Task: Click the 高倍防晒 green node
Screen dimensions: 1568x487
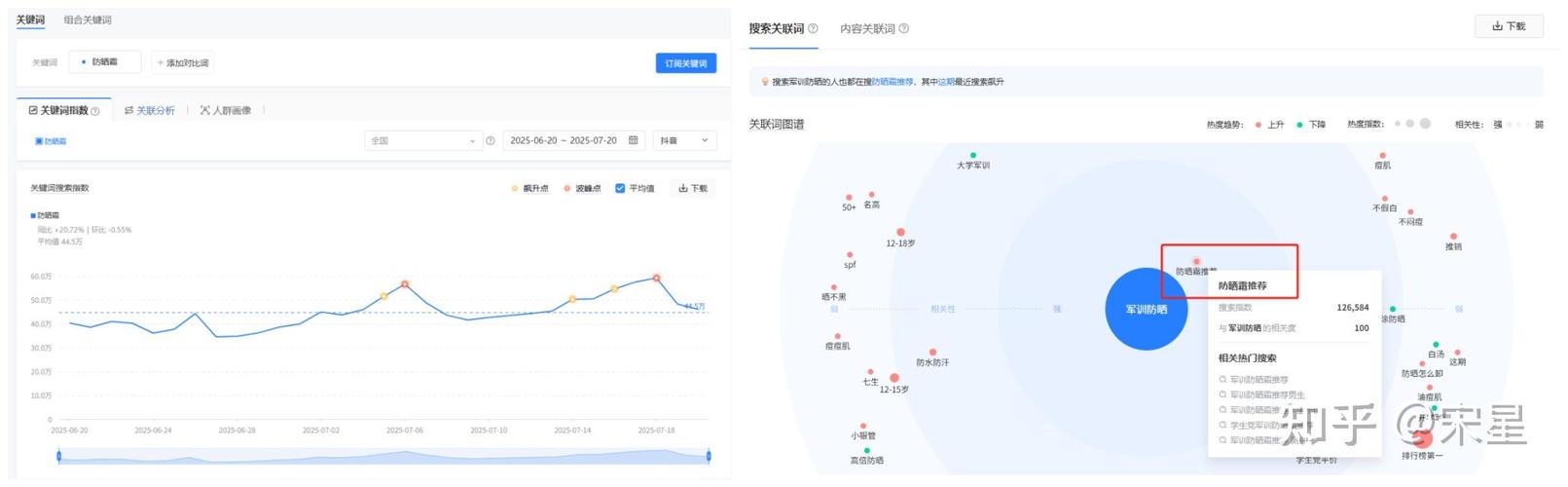Action: tap(867, 450)
